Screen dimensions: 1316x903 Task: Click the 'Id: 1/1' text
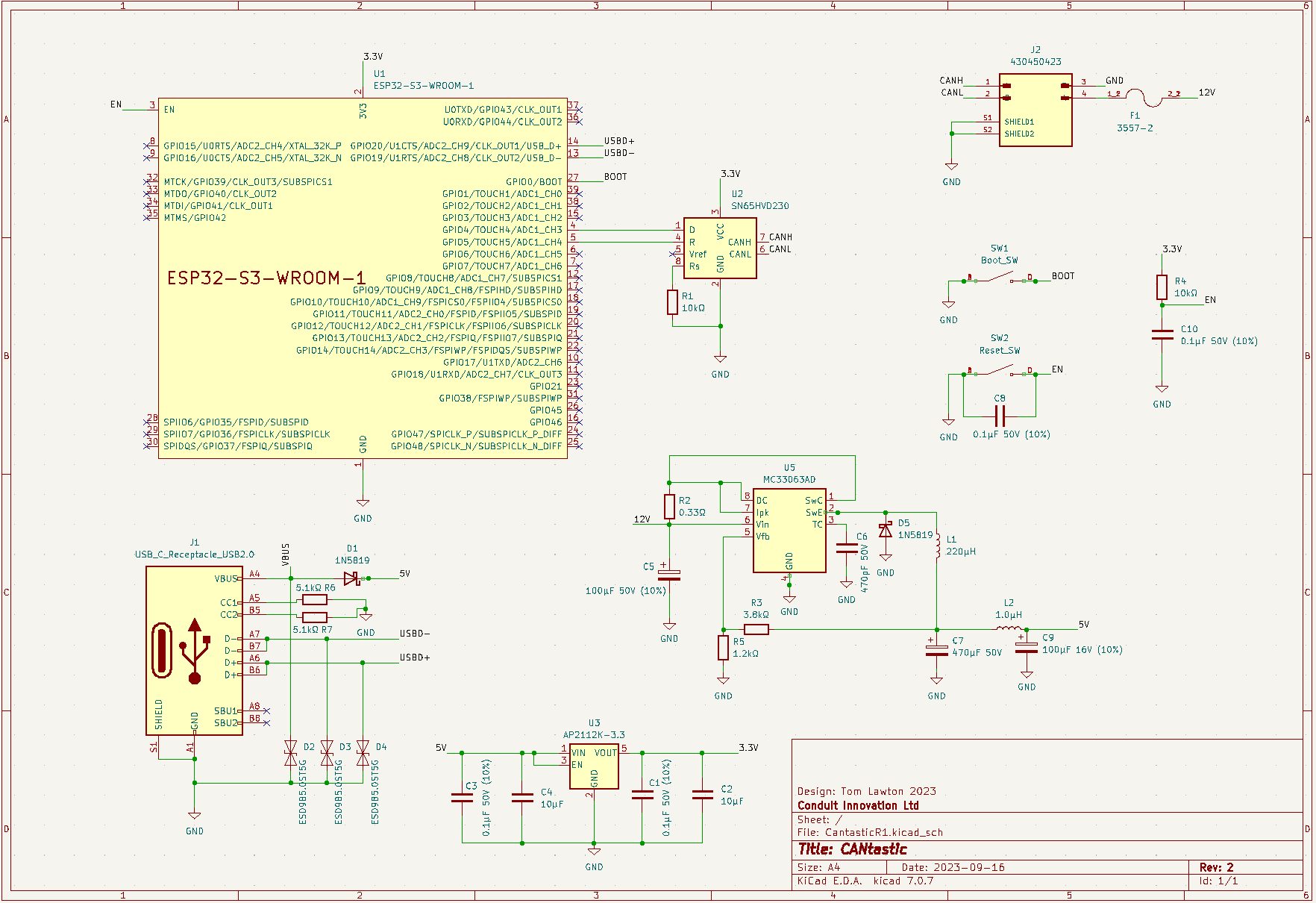coord(1218,881)
